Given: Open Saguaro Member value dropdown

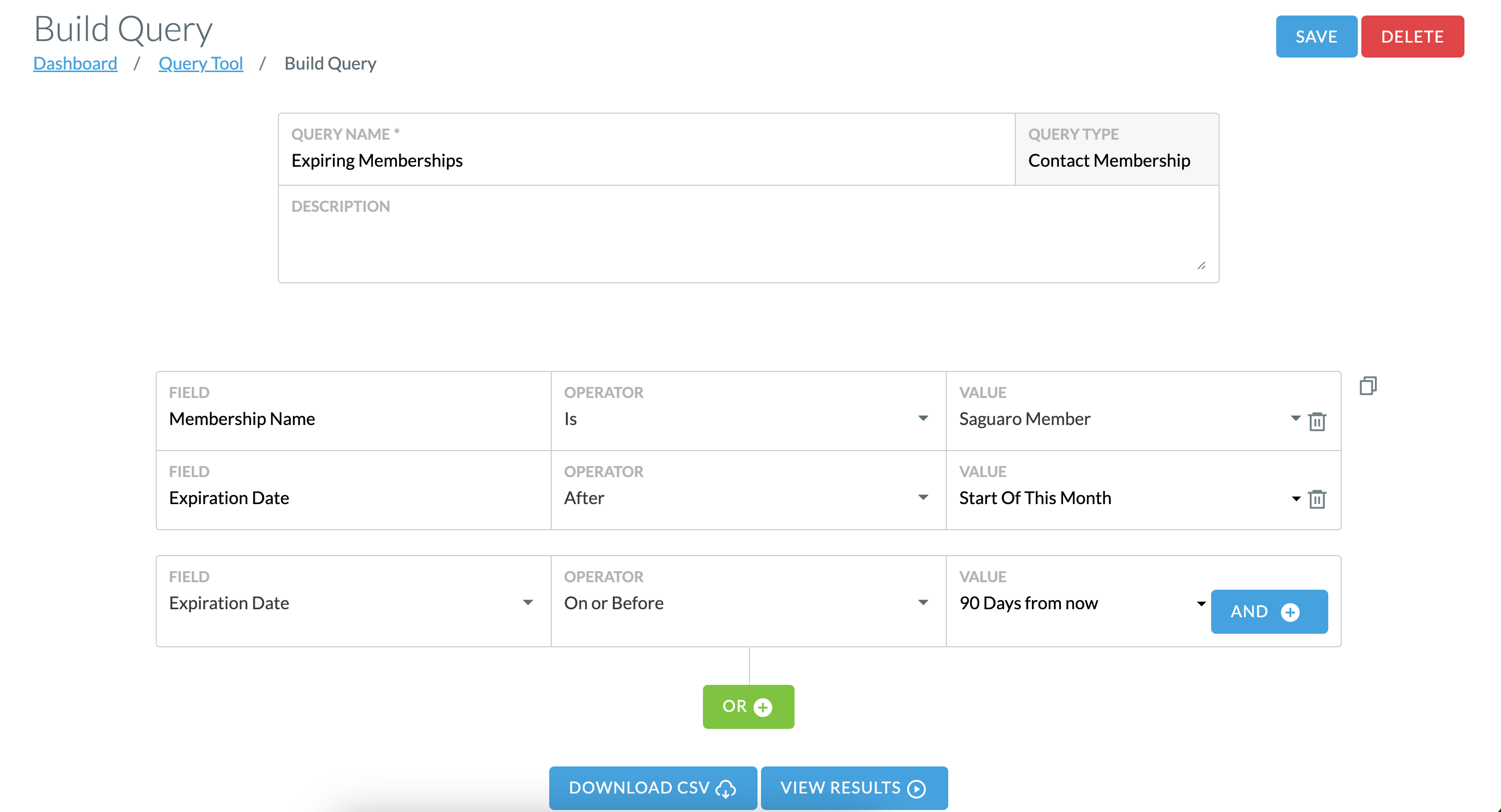Looking at the screenshot, I should [1295, 418].
